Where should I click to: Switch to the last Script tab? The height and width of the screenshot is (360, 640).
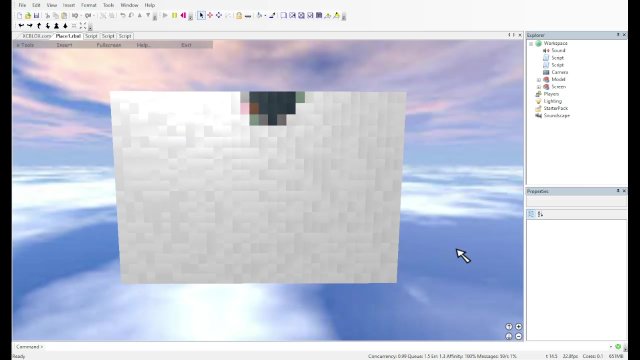click(x=125, y=36)
